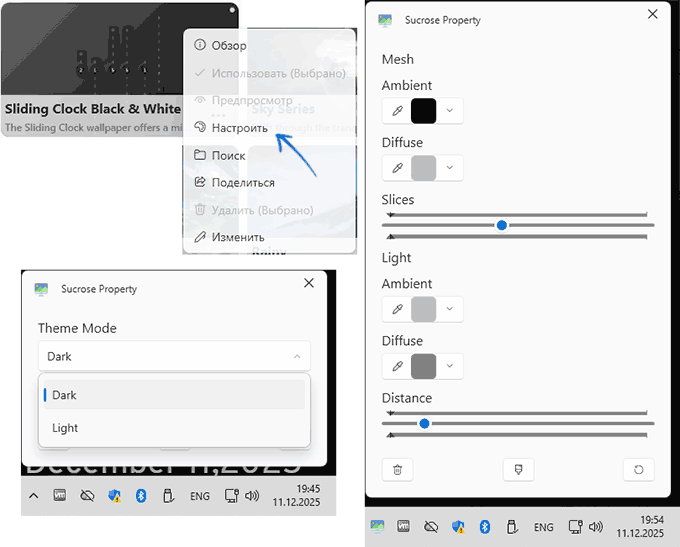Click the Slices slider handle
This screenshot has height=547, width=680.
tap(502, 225)
